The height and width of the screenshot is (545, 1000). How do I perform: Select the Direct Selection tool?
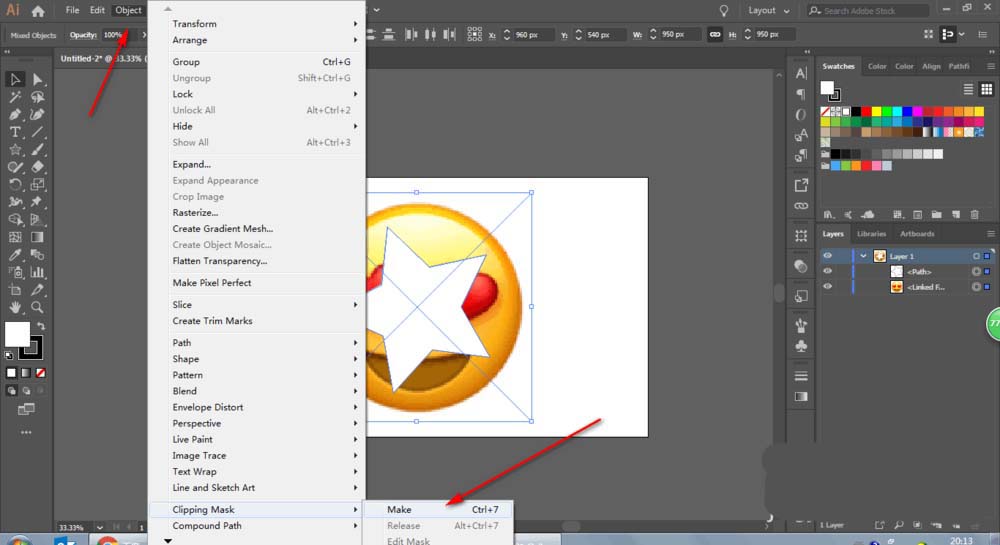point(38,79)
